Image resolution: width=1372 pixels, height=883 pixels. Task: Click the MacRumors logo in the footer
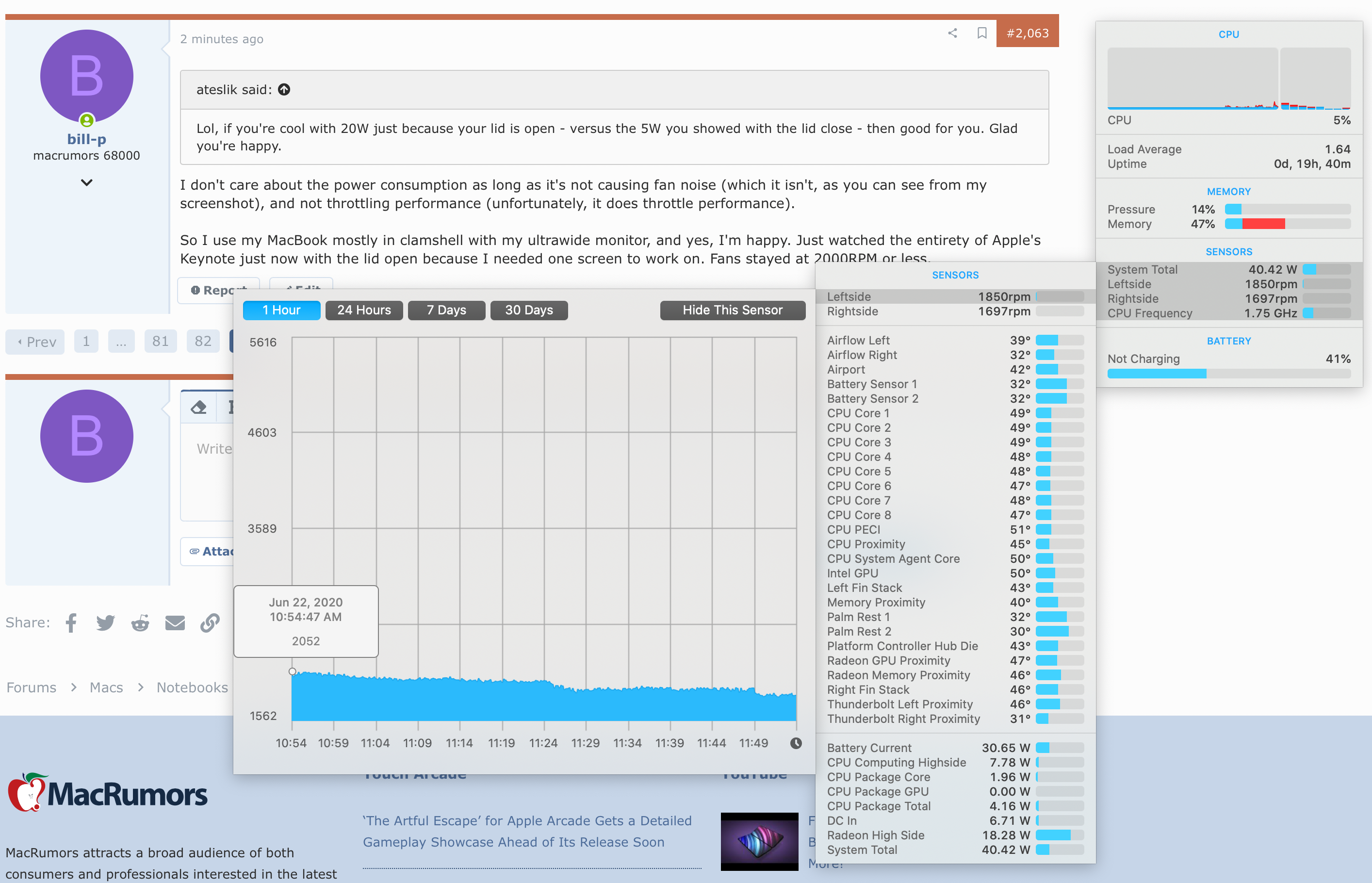107,792
